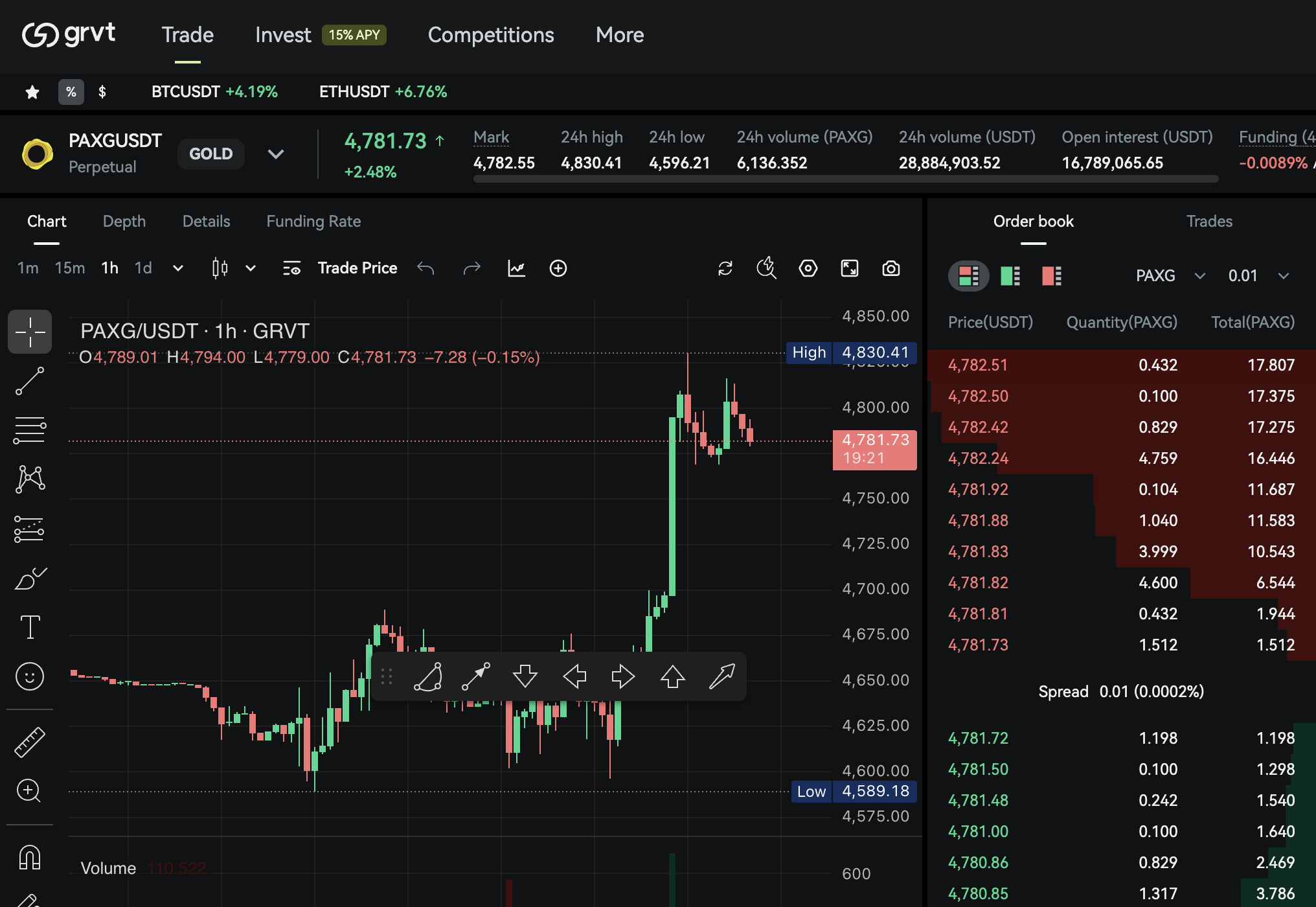1316x907 pixels.
Task: Click the horizontal stats scrollbar
Action: point(845,179)
